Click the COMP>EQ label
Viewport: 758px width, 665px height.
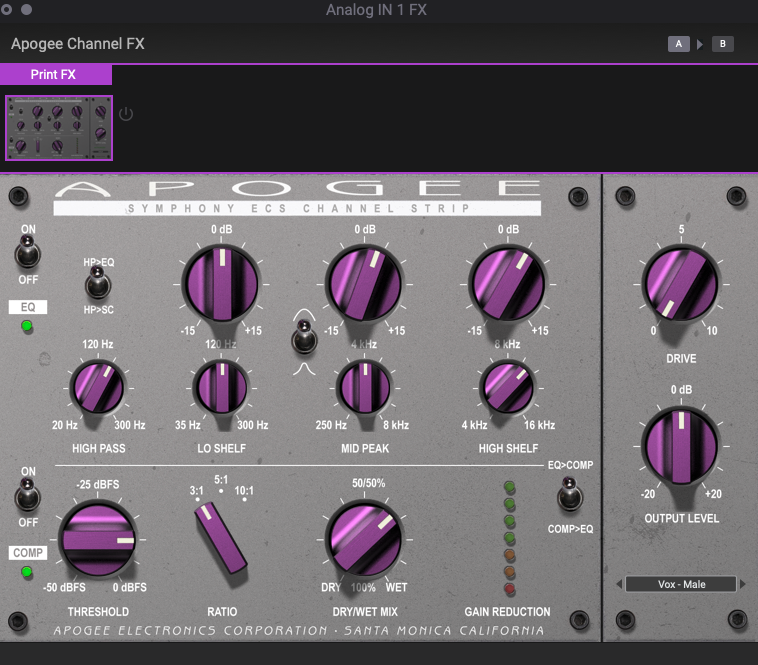click(570, 529)
